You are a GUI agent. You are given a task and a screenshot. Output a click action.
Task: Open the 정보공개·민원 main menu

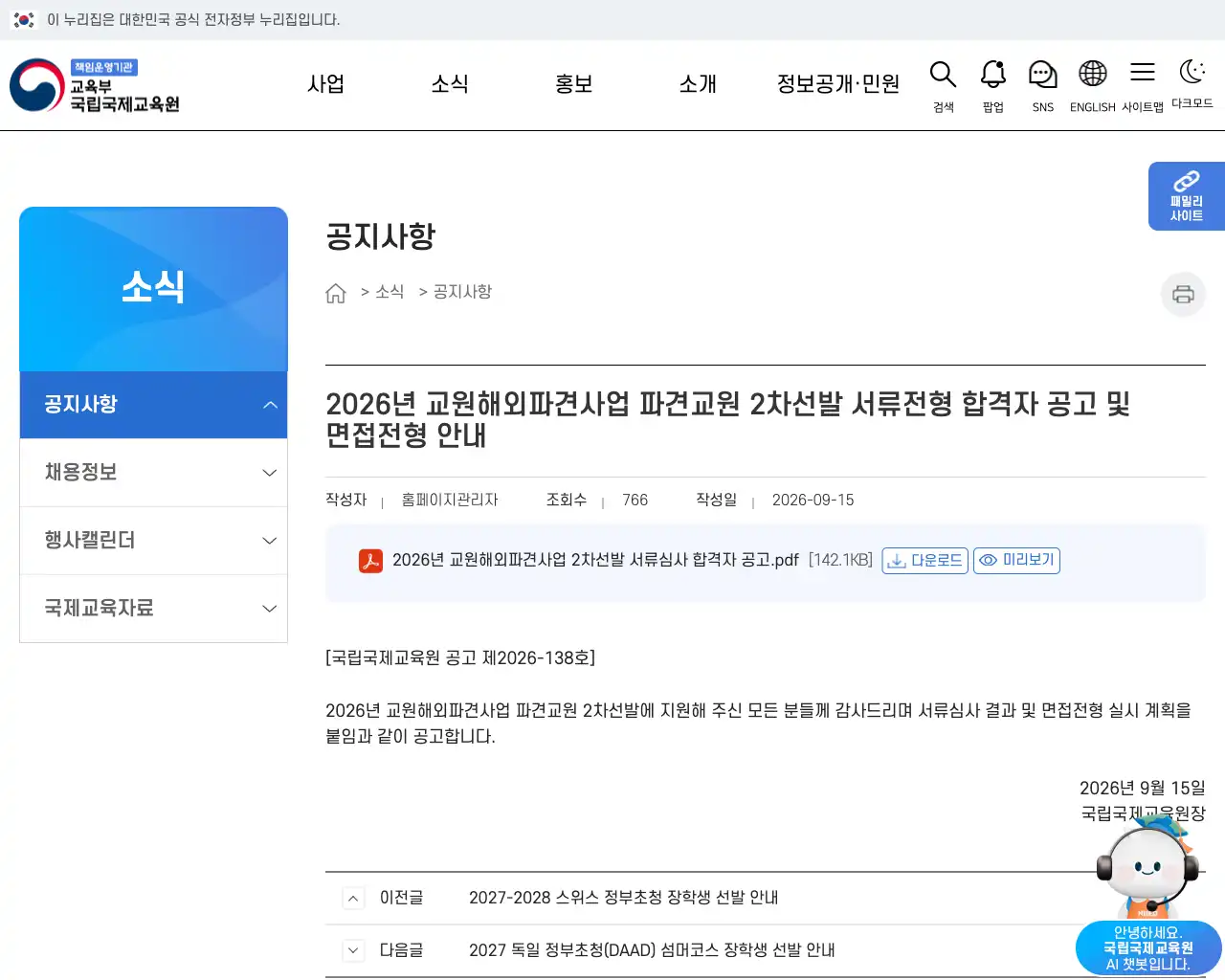tap(838, 84)
